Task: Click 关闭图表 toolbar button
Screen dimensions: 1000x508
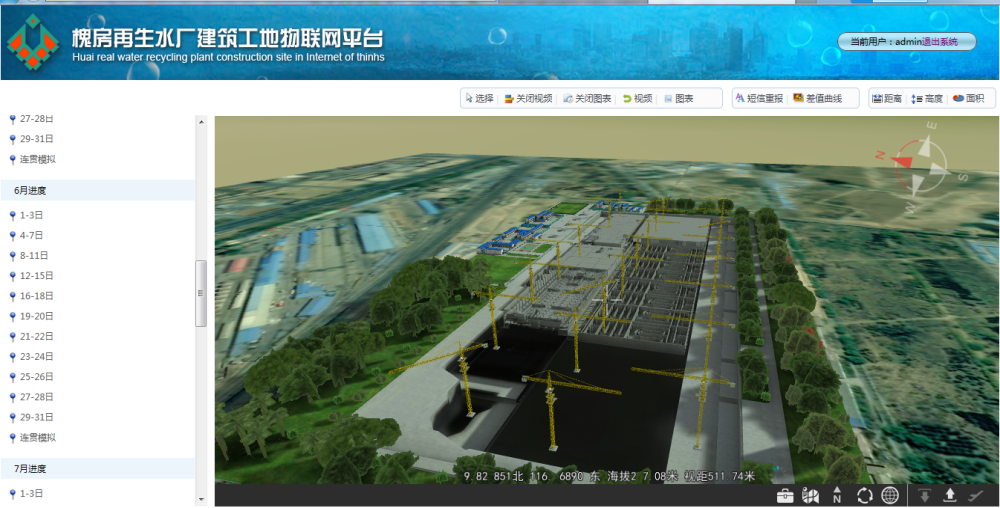Action: 588,99
